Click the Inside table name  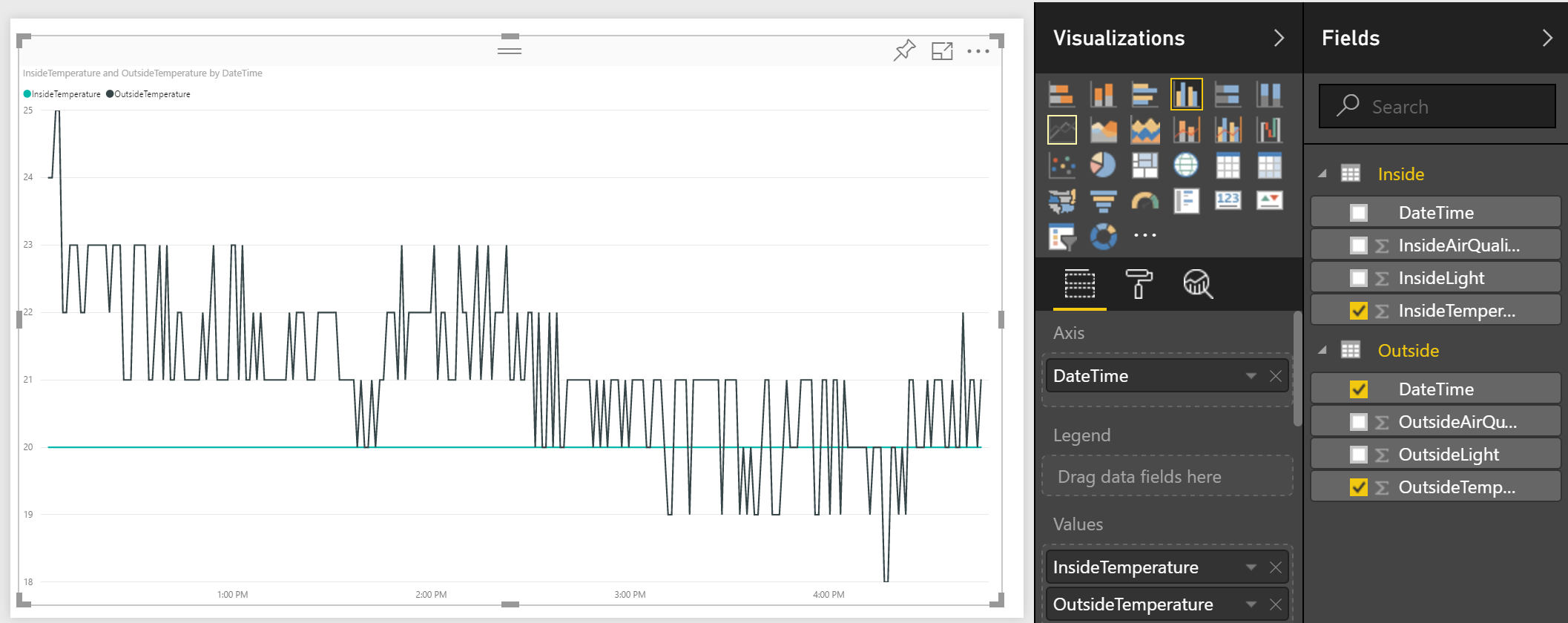tap(1400, 174)
